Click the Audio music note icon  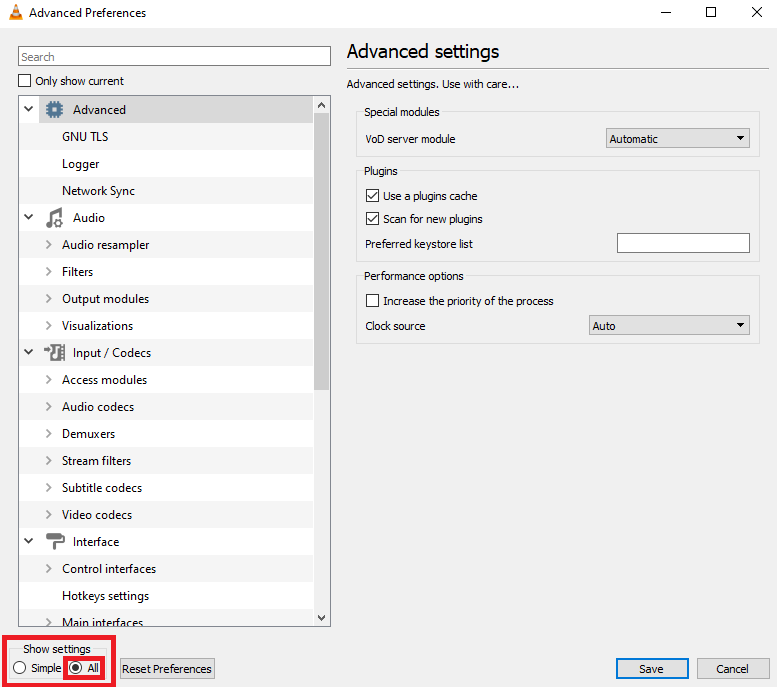(x=55, y=218)
